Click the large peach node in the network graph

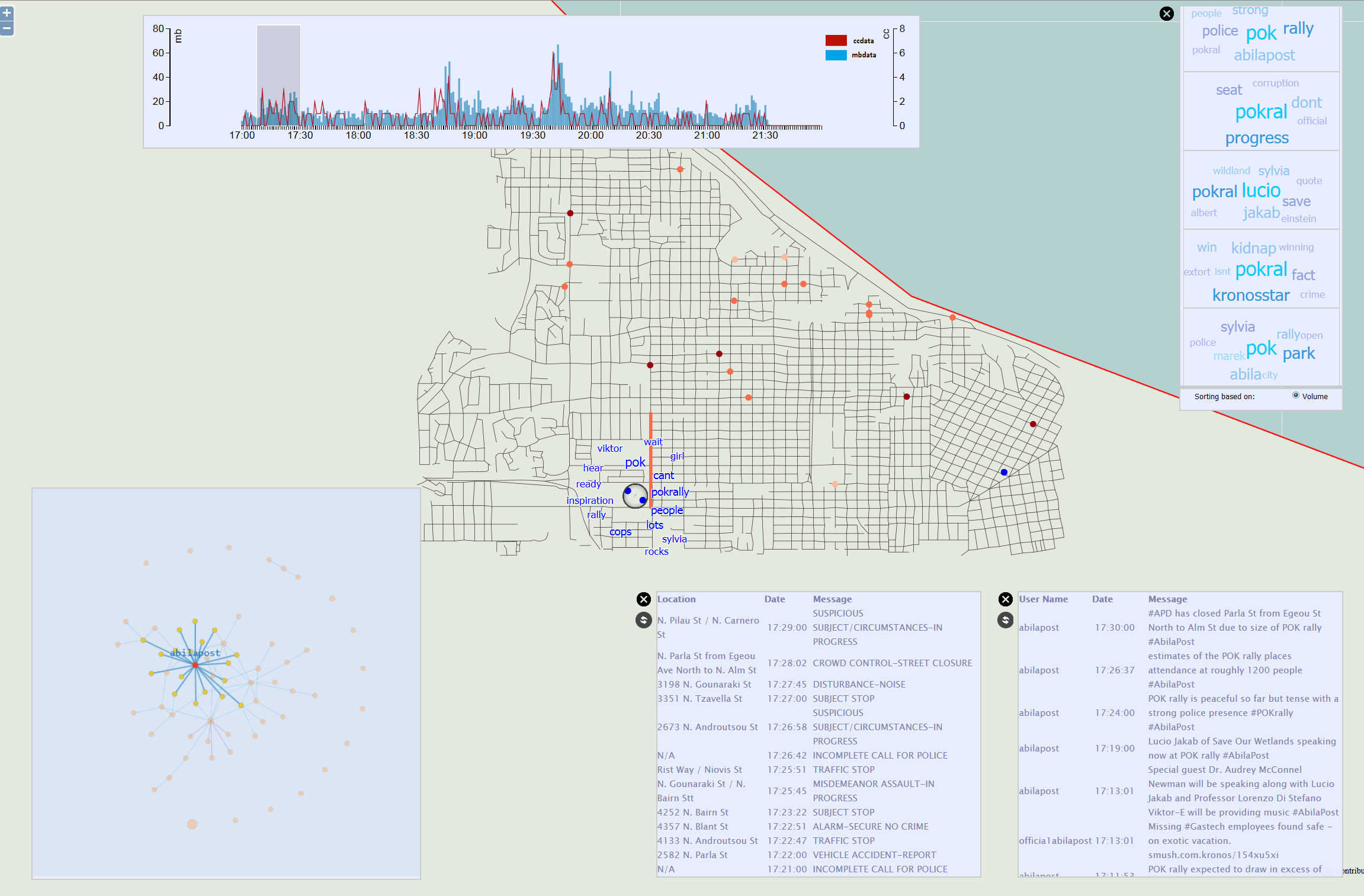pos(192,824)
